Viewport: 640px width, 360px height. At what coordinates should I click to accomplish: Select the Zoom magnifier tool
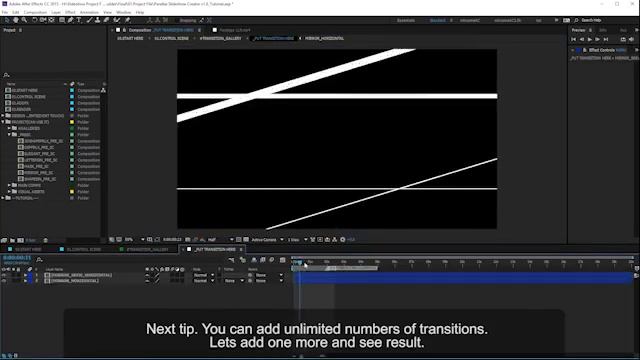pyautogui.click(x=24, y=20)
